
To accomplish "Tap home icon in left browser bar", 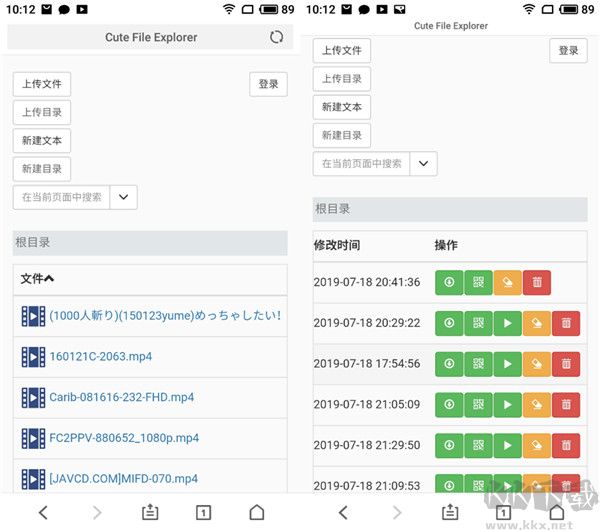I will pos(257,512).
